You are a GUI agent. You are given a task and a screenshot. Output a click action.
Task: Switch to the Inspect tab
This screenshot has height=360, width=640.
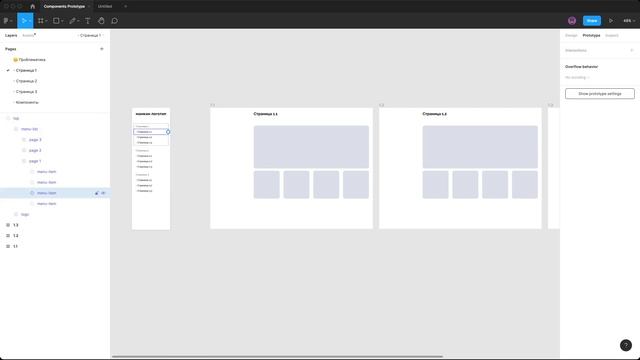(611, 36)
